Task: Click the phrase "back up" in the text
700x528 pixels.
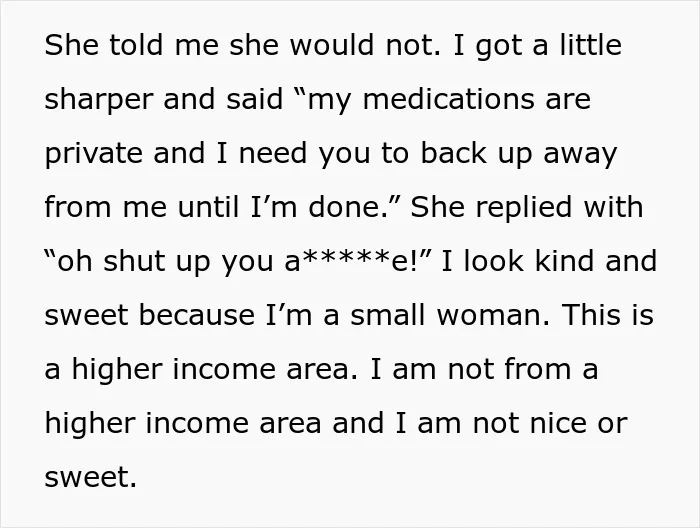Action: tap(476, 154)
